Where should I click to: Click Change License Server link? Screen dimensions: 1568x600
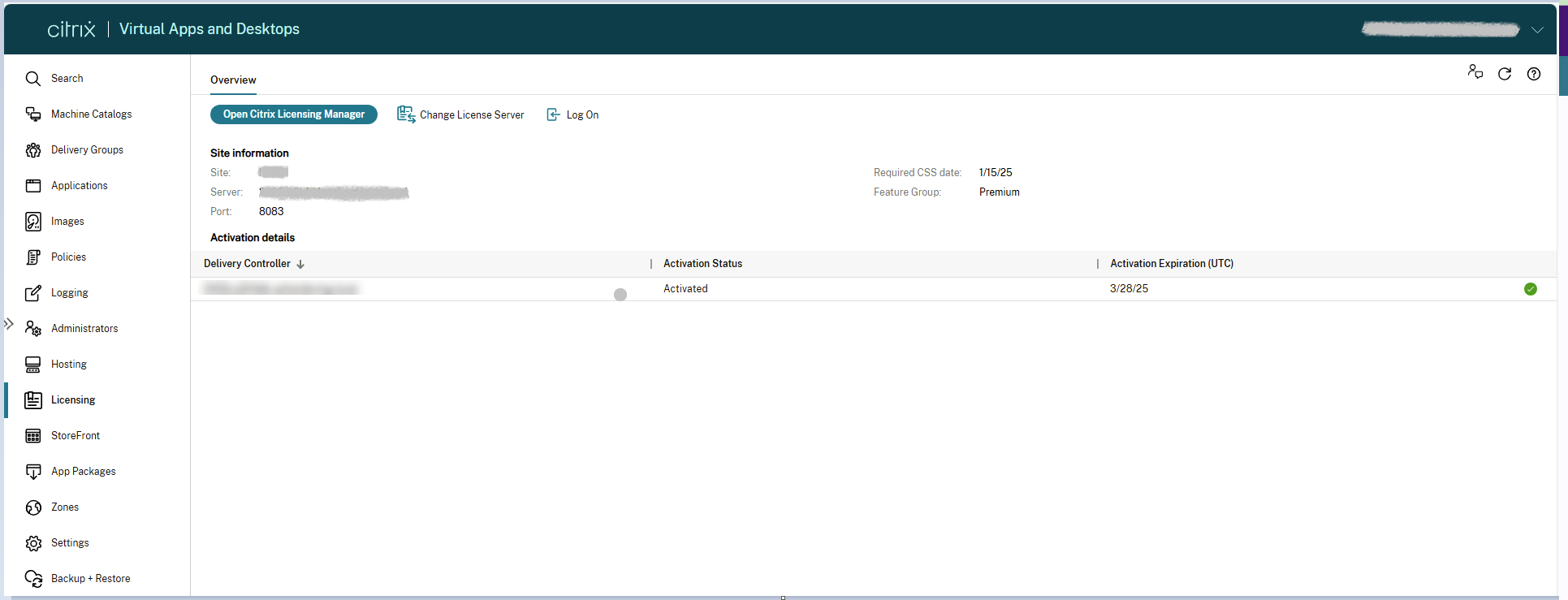click(x=472, y=115)
